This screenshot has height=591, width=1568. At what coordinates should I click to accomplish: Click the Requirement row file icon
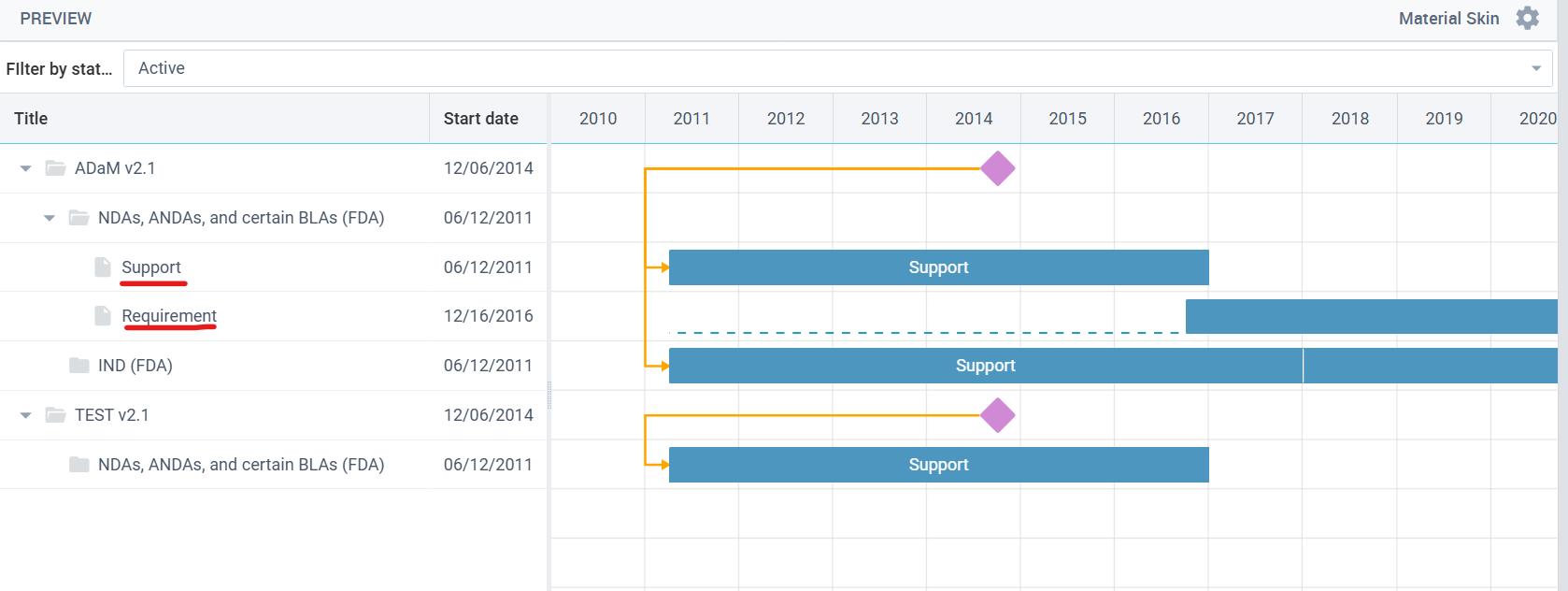[103, 316]
